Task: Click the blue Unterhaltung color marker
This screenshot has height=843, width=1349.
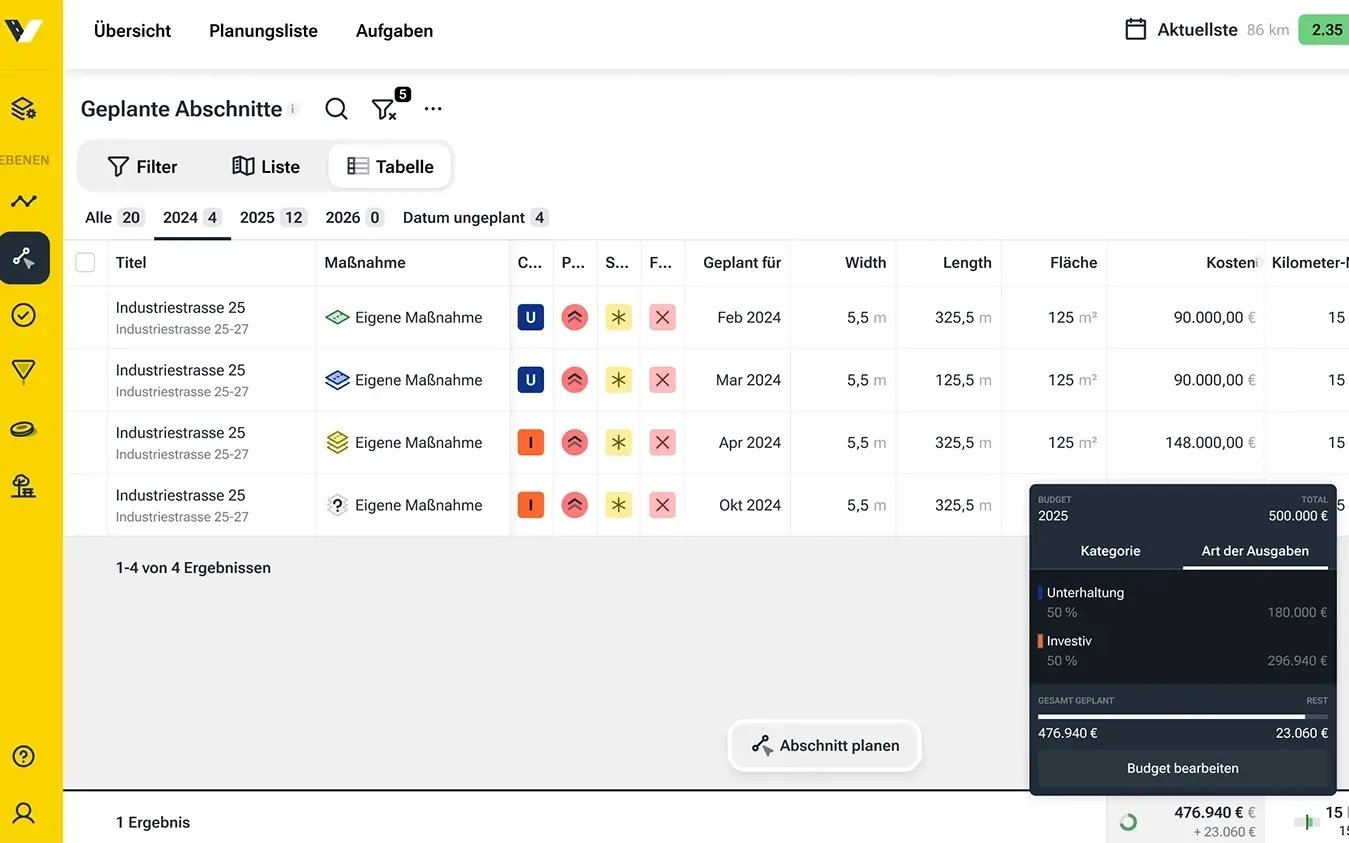Action: tap(1040, 592)
